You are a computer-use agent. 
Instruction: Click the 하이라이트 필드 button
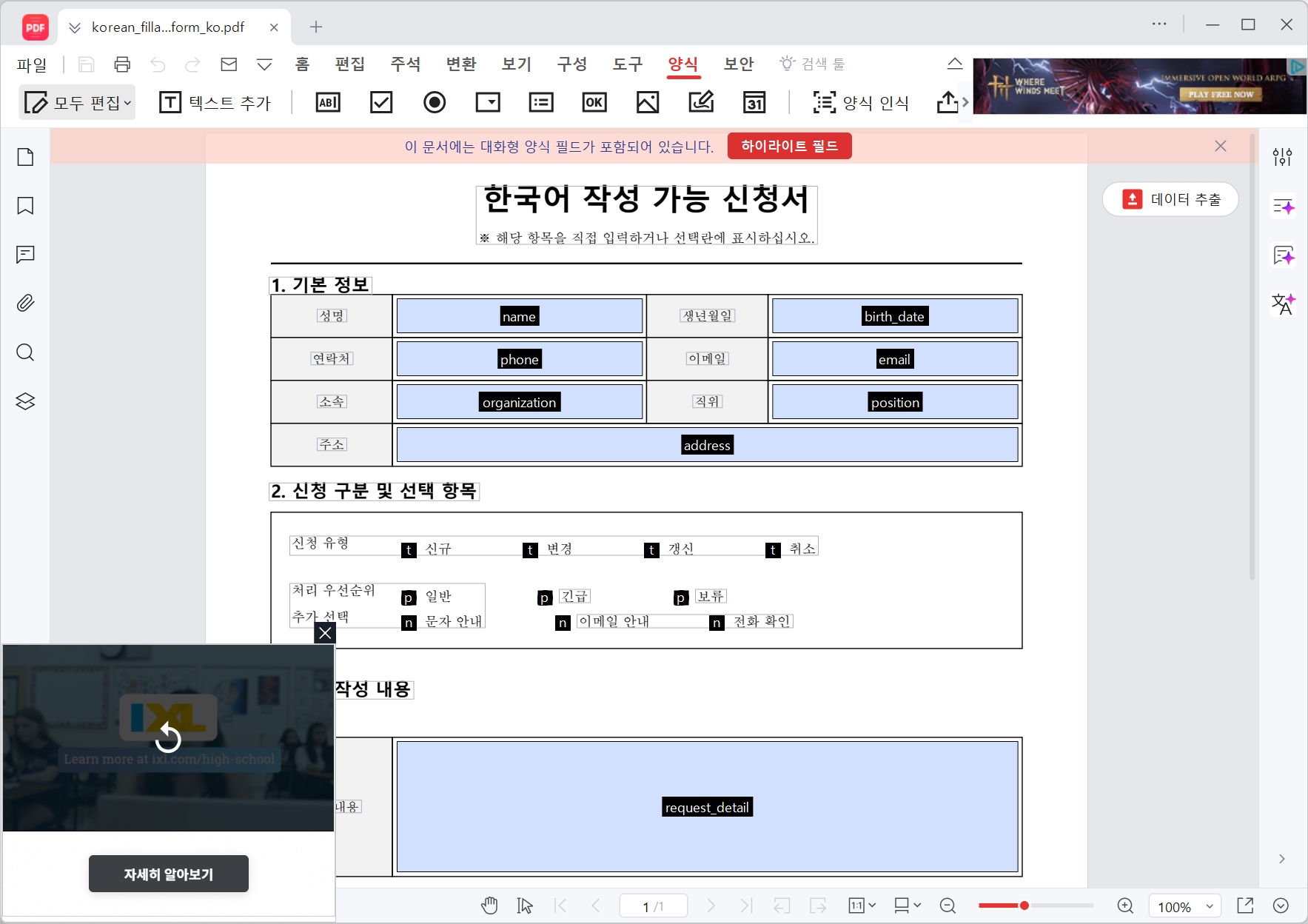(789, 146)
